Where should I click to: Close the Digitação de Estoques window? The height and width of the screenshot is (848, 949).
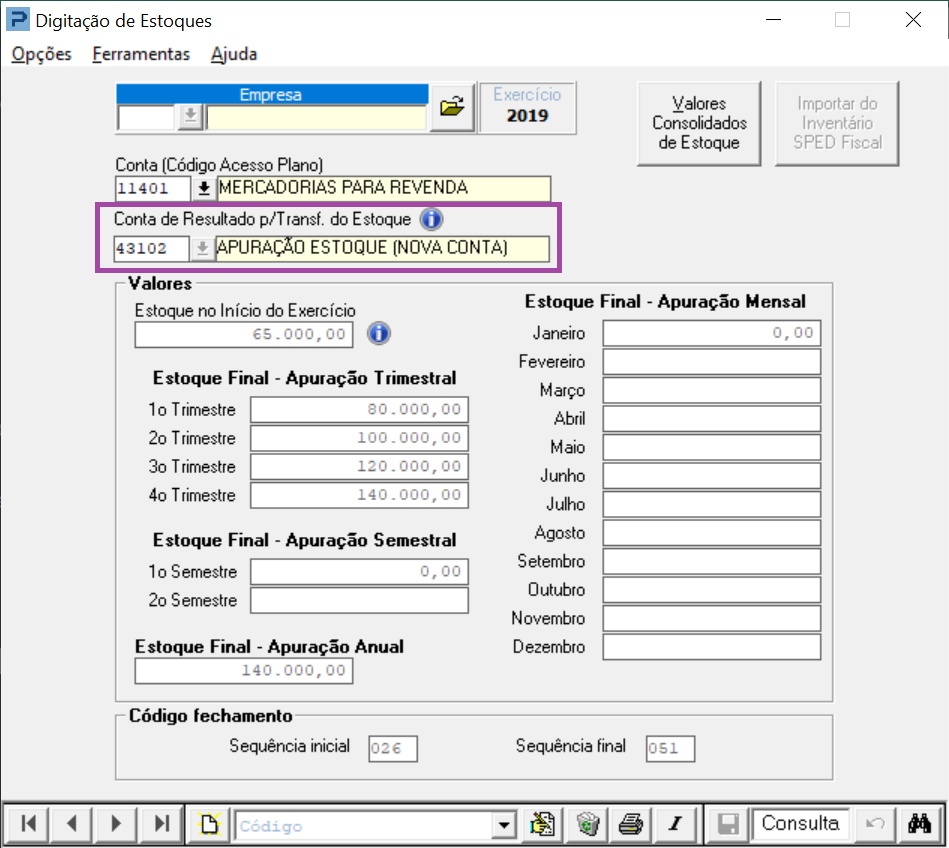point(913,19)
